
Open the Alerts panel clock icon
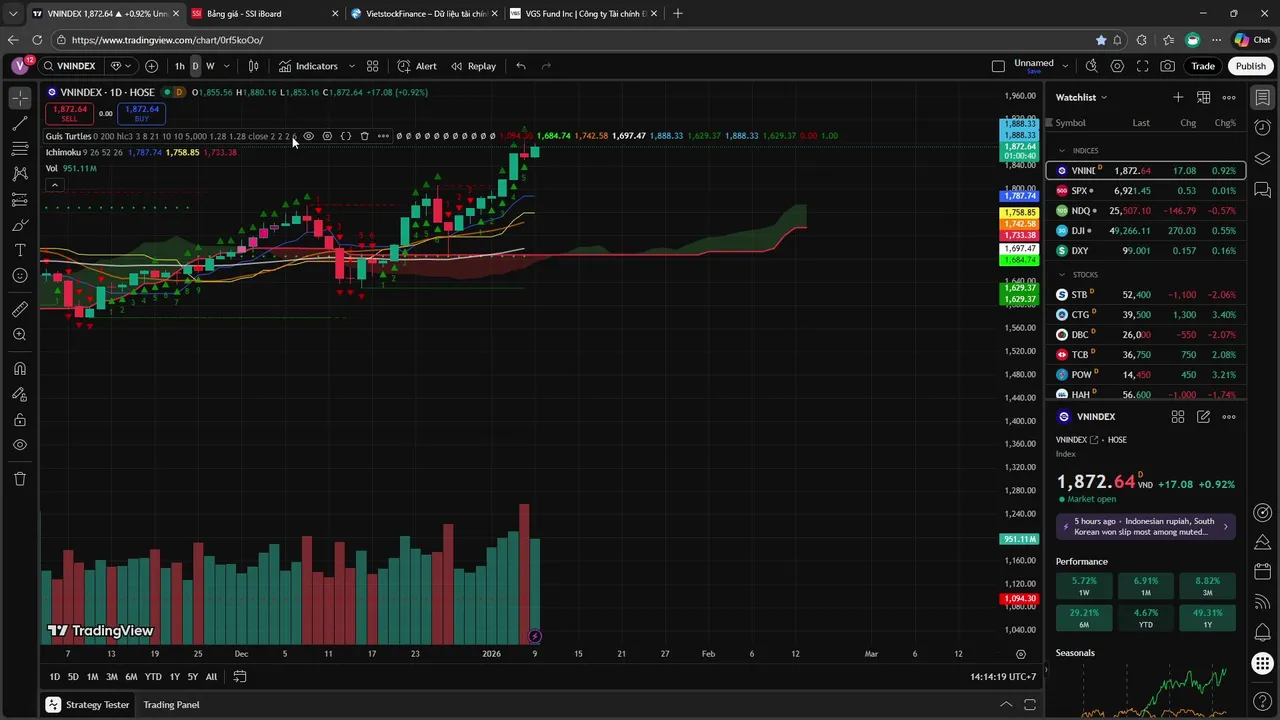coord(1263,128)
